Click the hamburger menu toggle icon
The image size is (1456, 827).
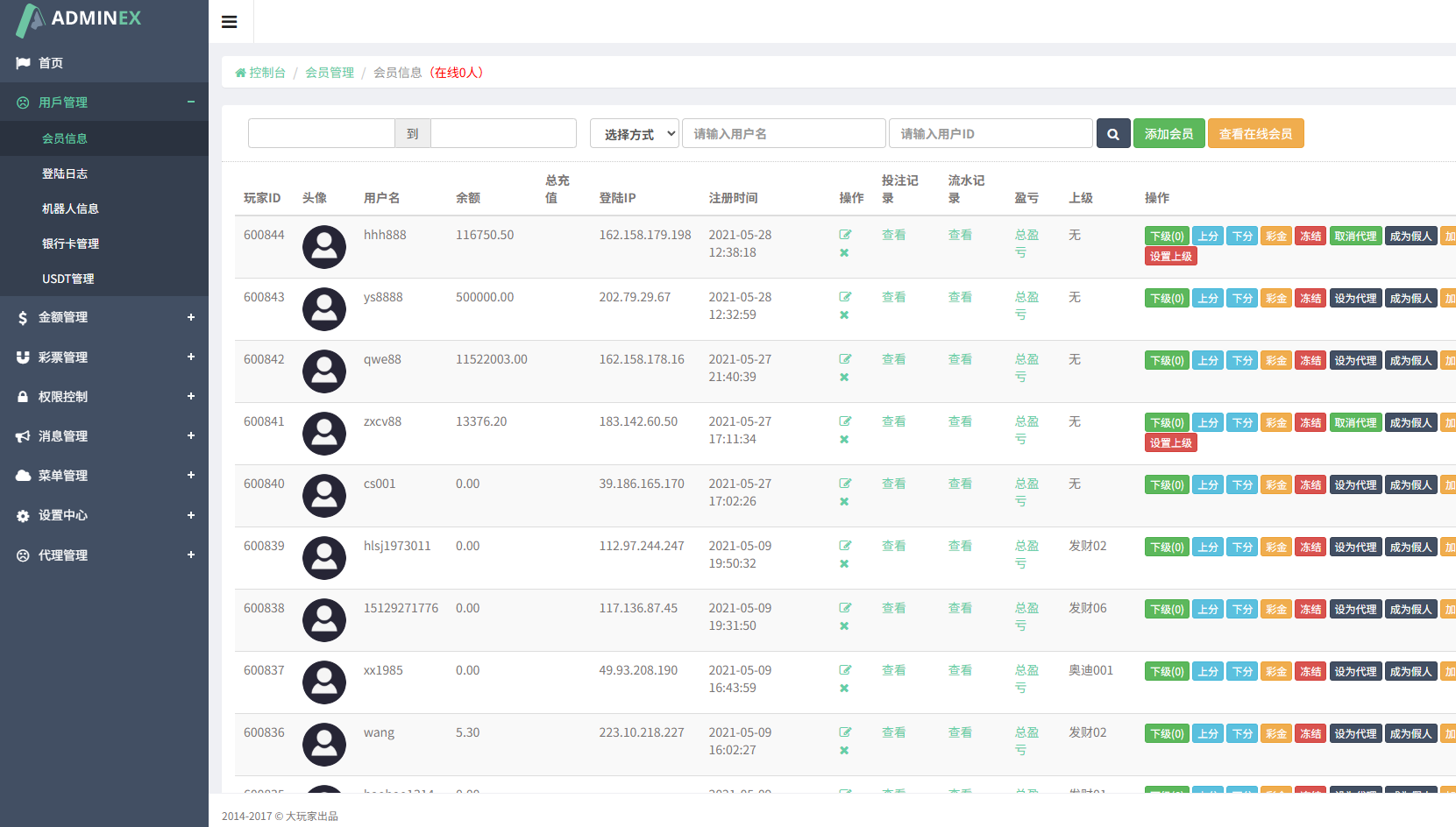230,22
